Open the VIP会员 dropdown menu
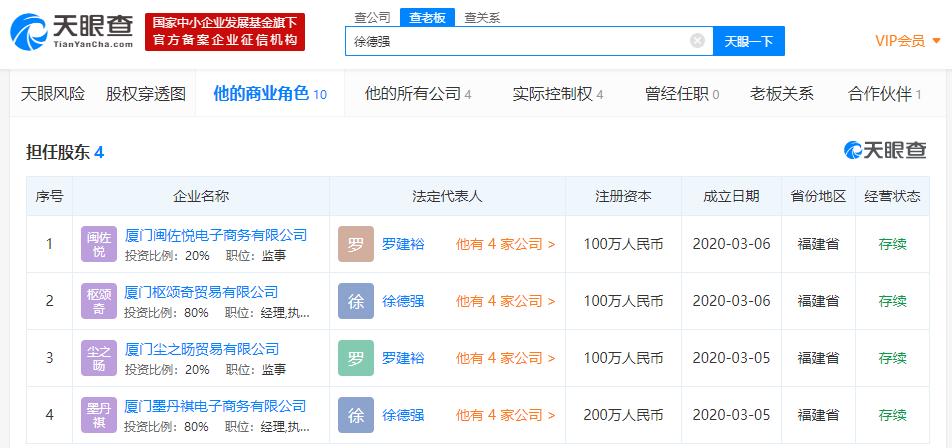Screen dimensions: 952x448 [908, 41]
